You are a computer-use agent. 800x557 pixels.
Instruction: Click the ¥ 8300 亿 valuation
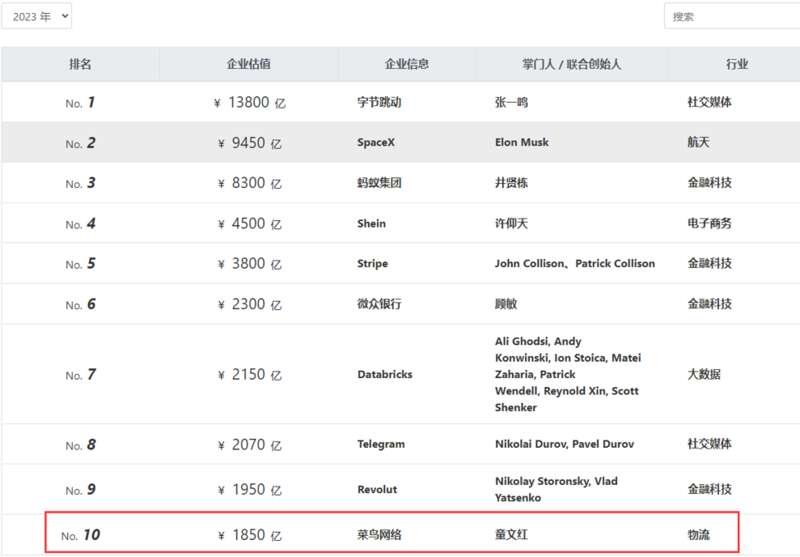coord(249,183)
